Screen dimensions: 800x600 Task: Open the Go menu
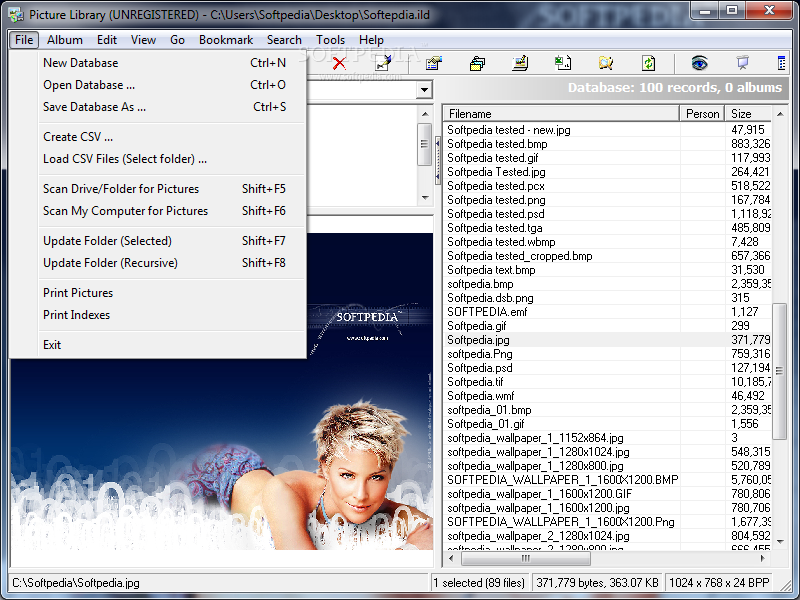178,40
